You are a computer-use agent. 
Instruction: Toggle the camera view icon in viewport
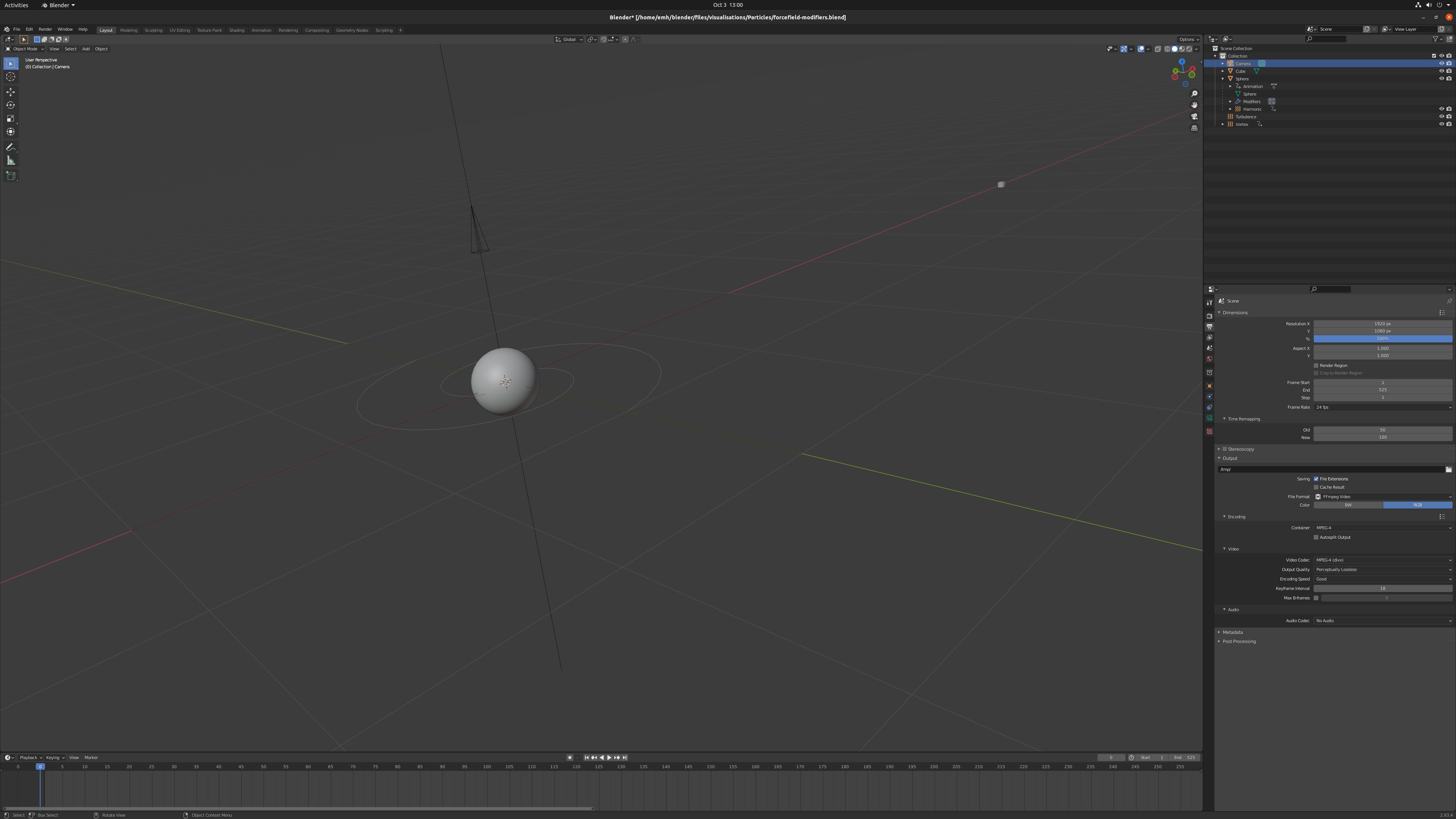pyautogui.click(x=1194, y=116)
